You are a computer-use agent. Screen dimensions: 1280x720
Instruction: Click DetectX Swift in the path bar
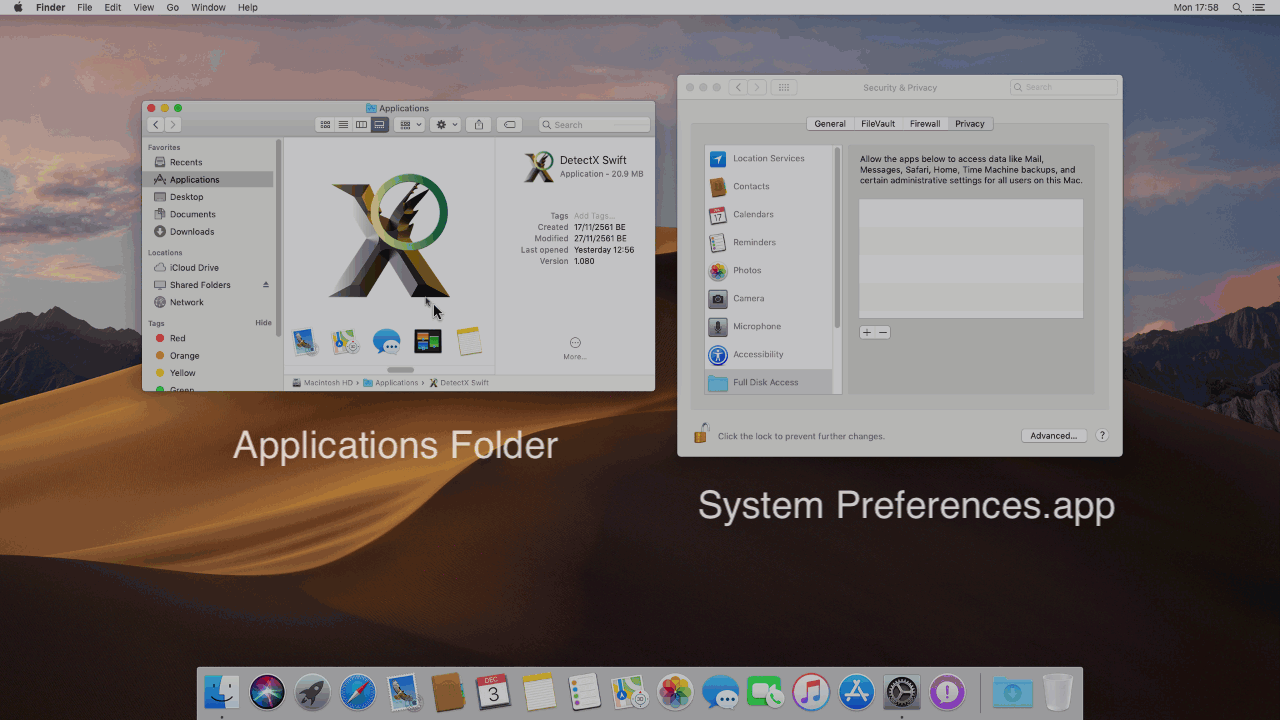click(x=459, y=383)
